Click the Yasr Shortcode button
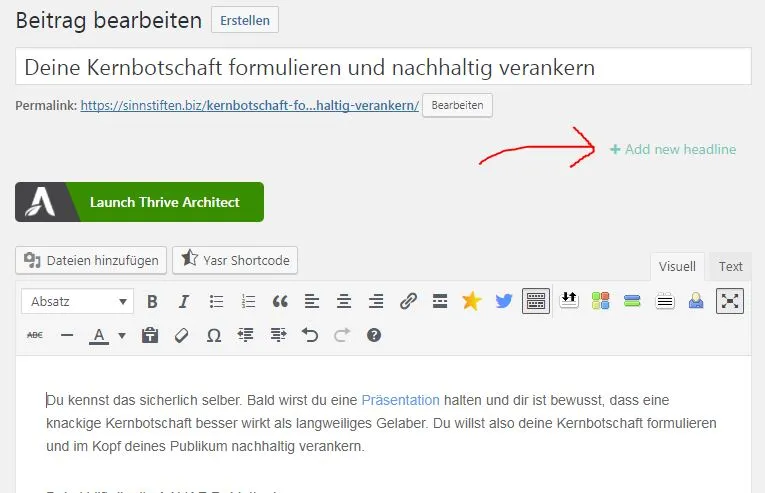Viewport: 765px width, 493px height. tap(235, 260)
